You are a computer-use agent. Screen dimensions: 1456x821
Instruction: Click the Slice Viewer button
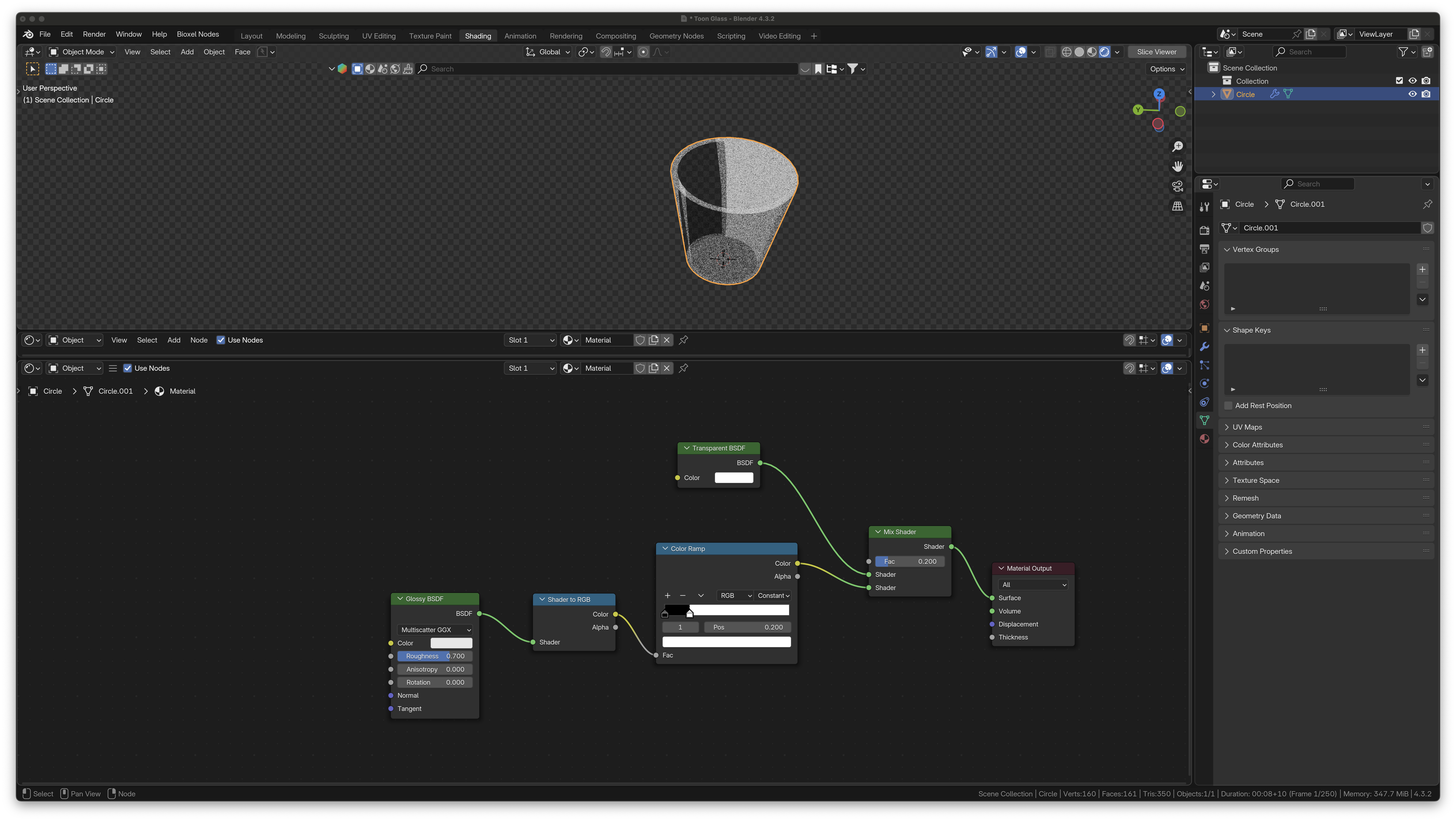pyautogui.click(x=1156, y=52)
